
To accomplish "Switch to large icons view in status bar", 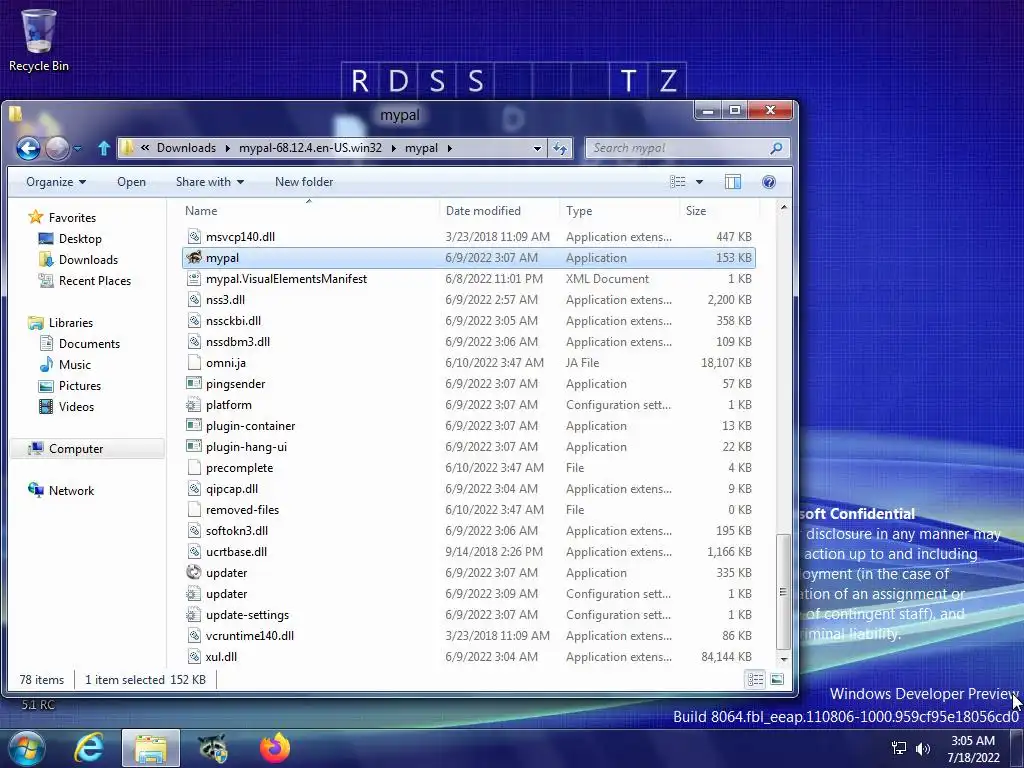I will [777, 680].
